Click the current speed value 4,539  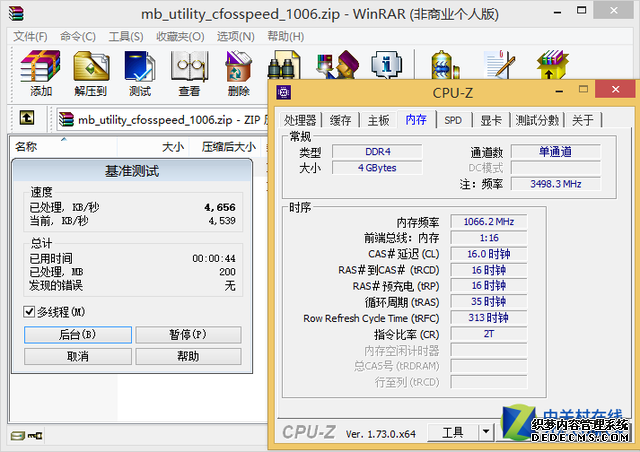(x=222, y=221)
